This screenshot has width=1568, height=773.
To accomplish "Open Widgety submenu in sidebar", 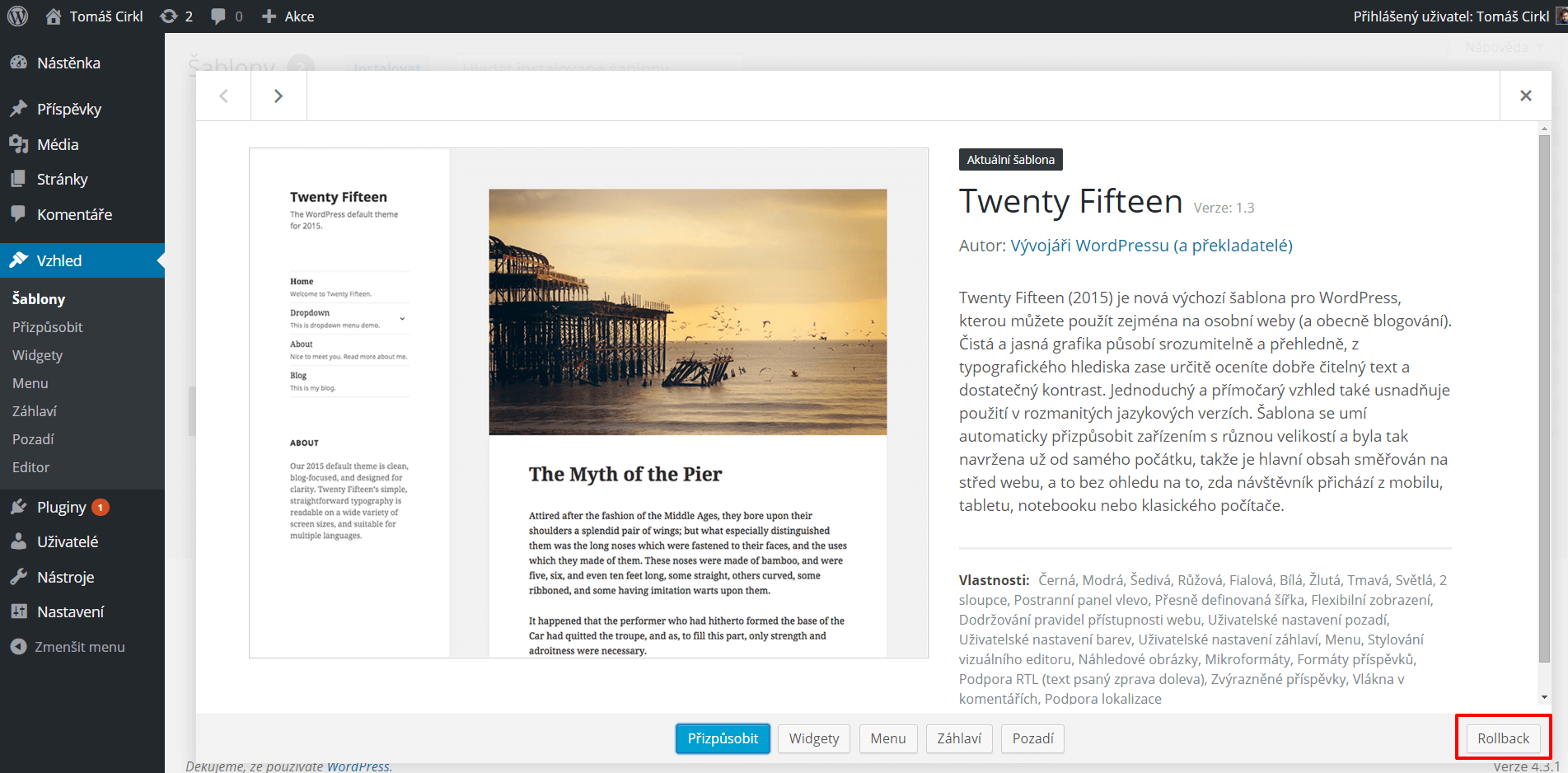I will coord(37,355).
